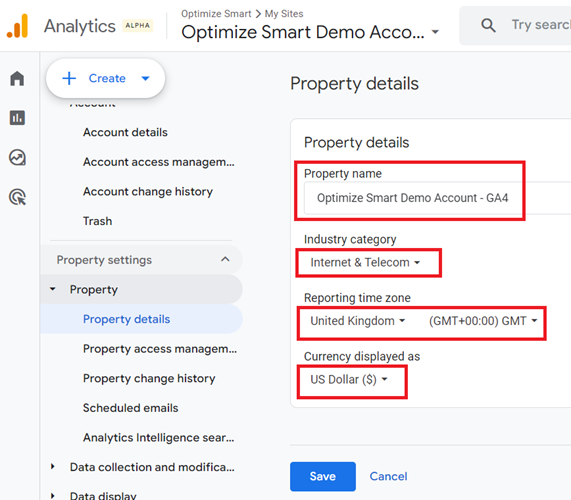
Task: Click the Optimize Smart Demo Account title
Action: (x=303, y=32)
